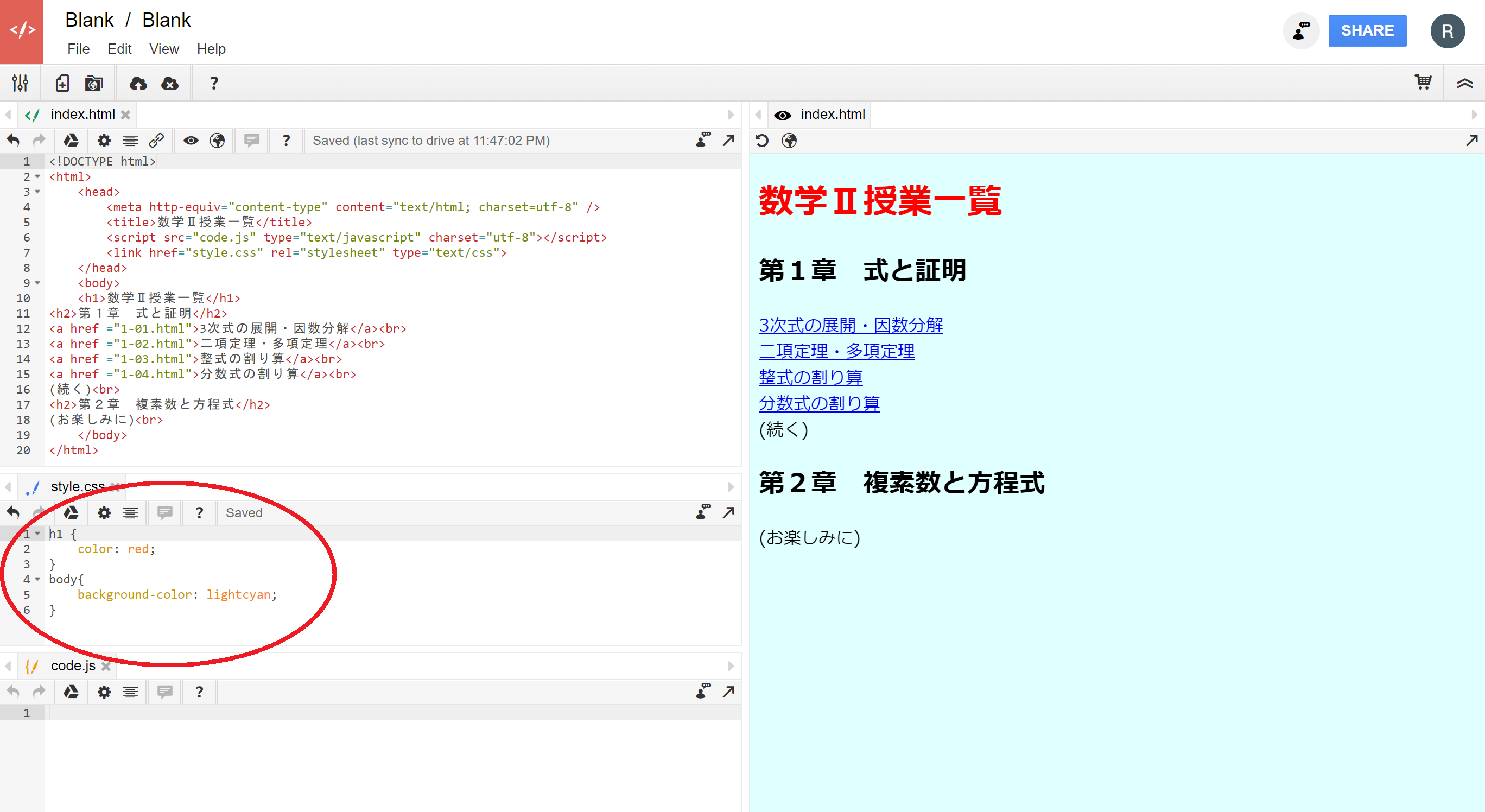
Task: Open the 分数式の割り算 link
Action: click(x=819, y=403)
